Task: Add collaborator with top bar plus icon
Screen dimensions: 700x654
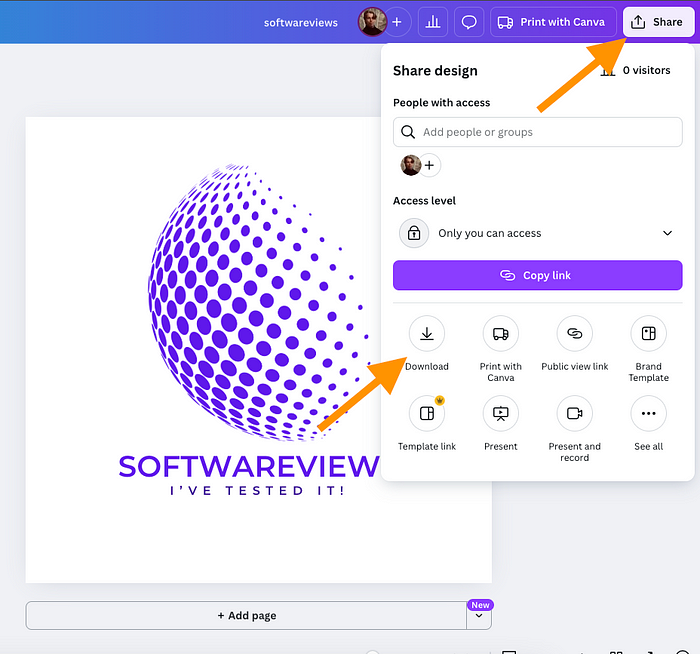Action: (x=397, y=22)
